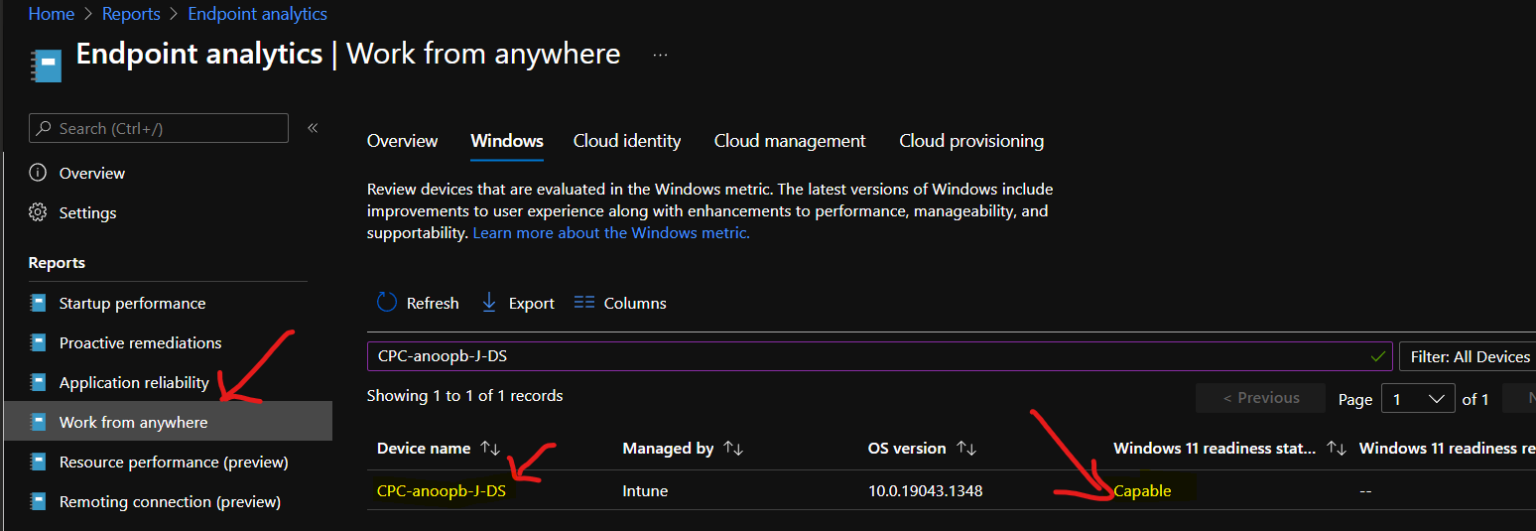
Task: Click the Startup performance report icon
Action: point(38,303)
